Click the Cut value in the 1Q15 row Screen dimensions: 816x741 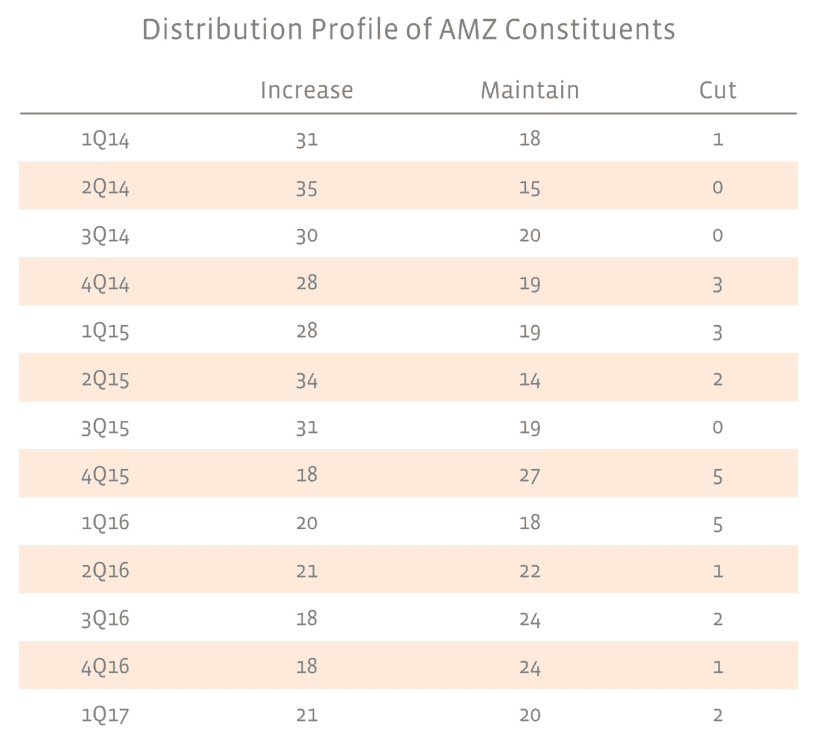(x=718, y=332)
